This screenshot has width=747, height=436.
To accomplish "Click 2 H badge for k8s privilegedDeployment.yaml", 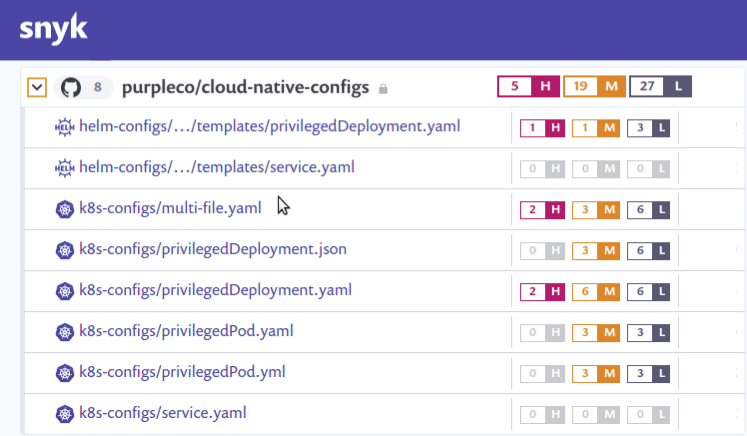I will pyautogui.click(x=542, y=292).
